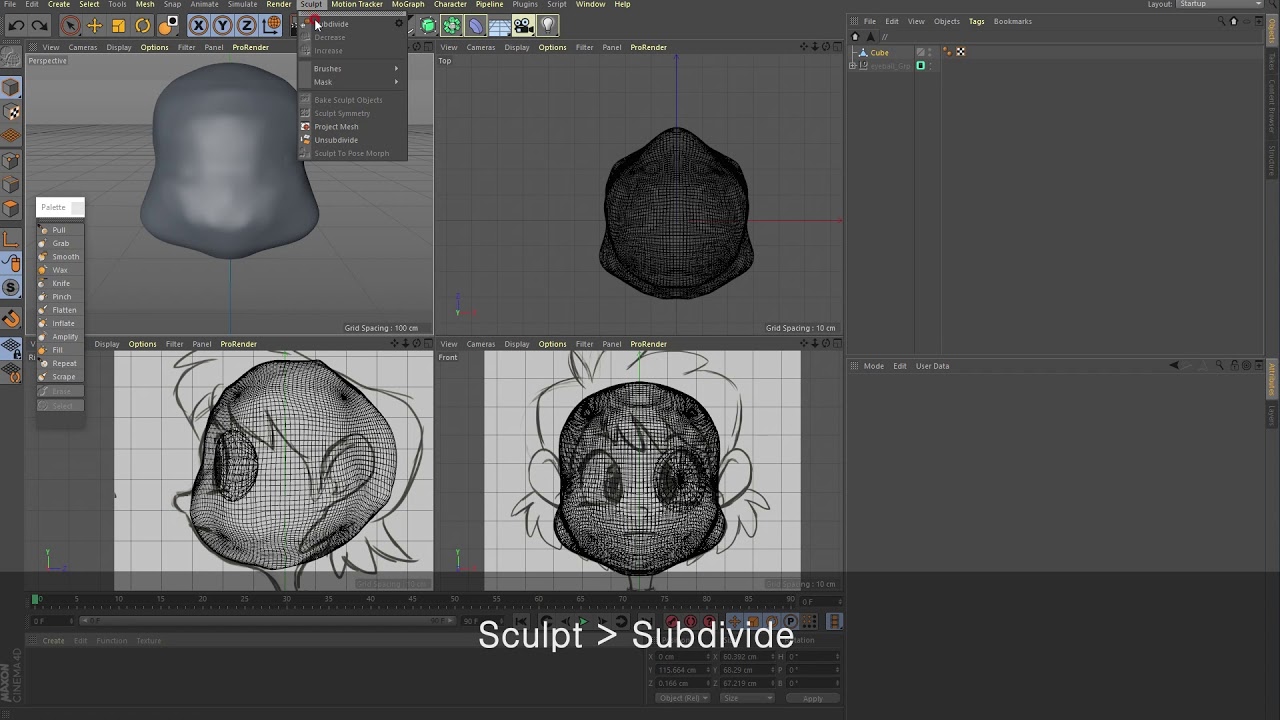This screenshot has height=720, width=1280.
Task: Toggle Cube visibility dots
Action: click(x=931, y=52)
